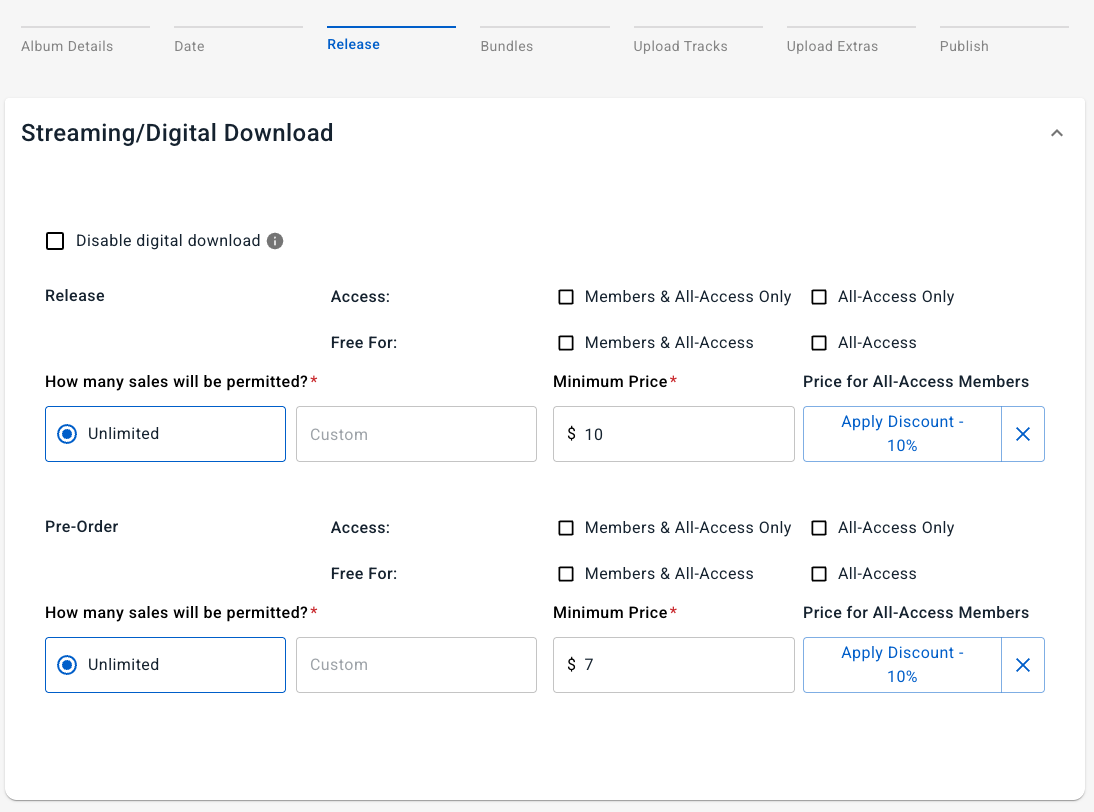Apply the 10% discount for Release
Screen dimensions: 1094x812
pos(902,434)
